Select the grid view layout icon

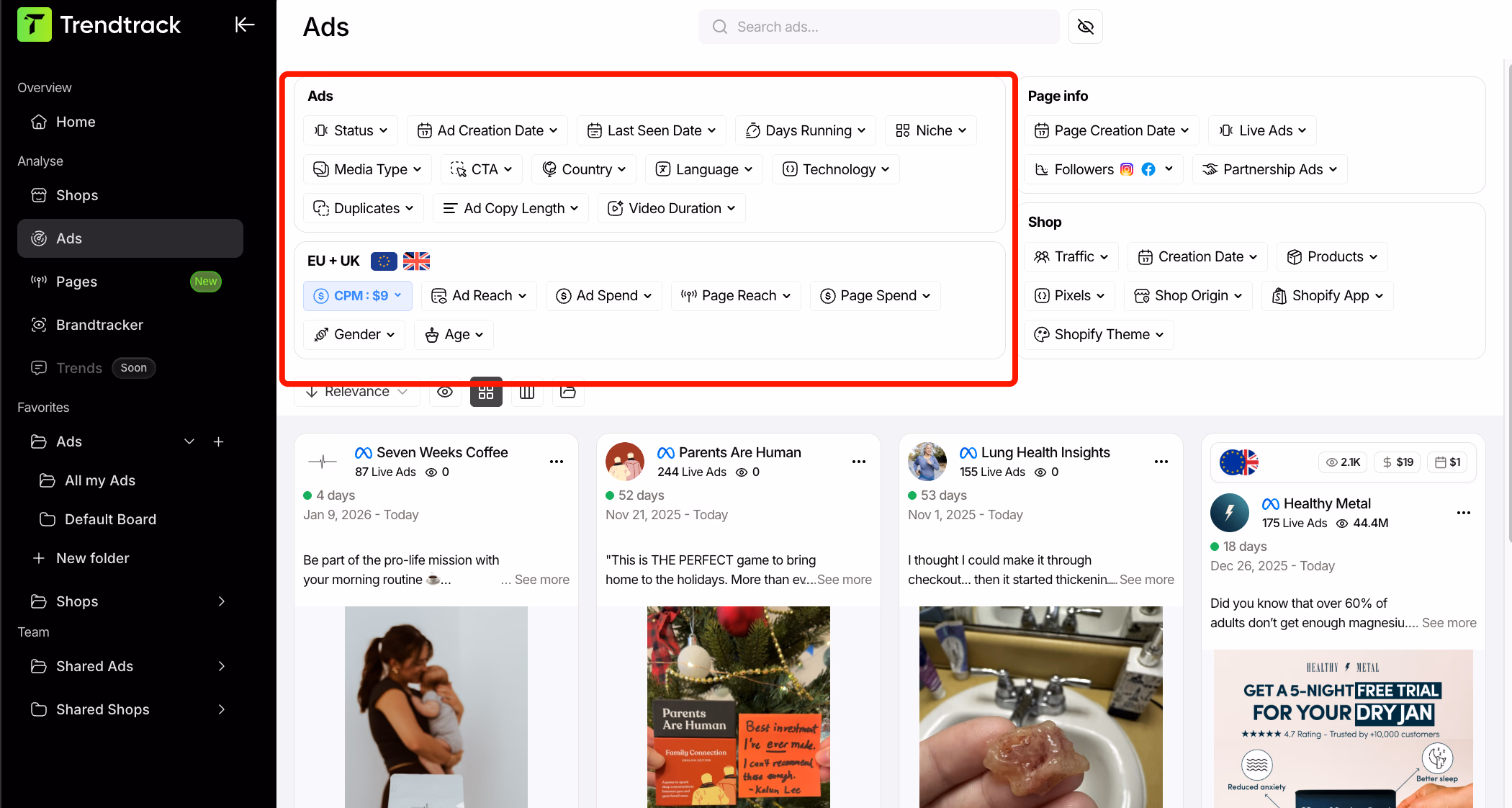(486, 392)
